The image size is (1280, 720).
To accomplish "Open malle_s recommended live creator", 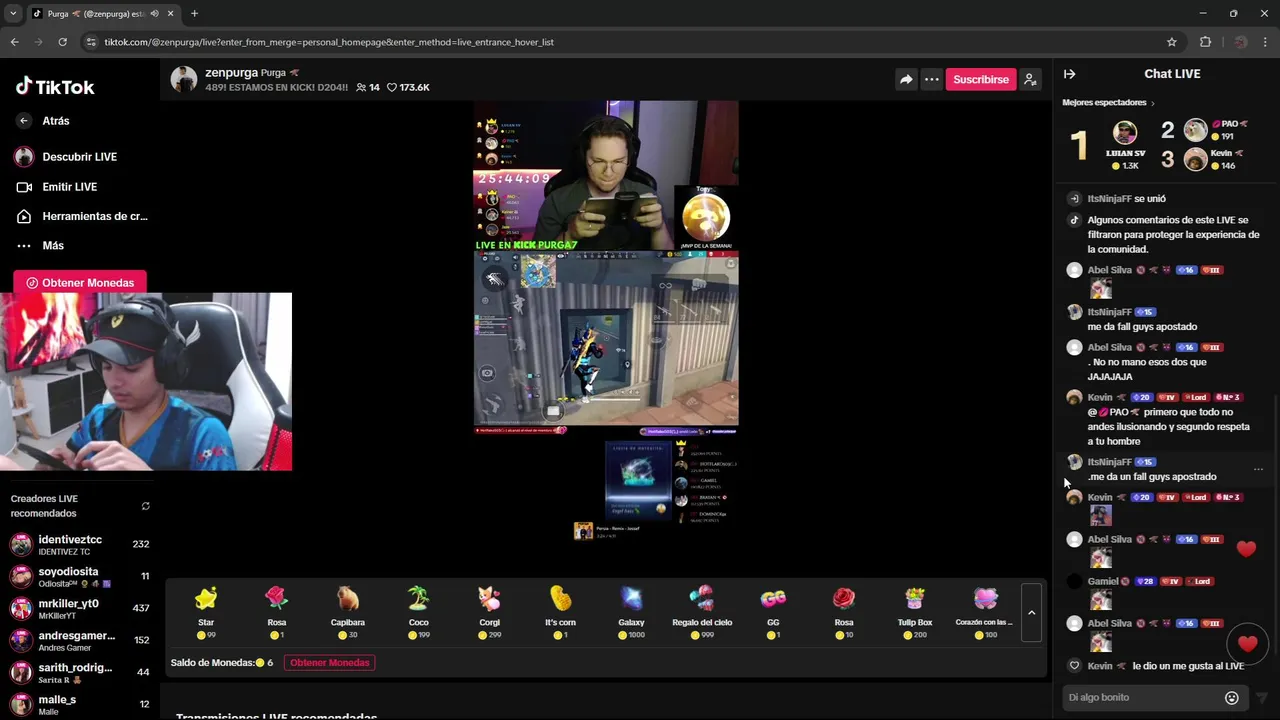I will [80, 704].
